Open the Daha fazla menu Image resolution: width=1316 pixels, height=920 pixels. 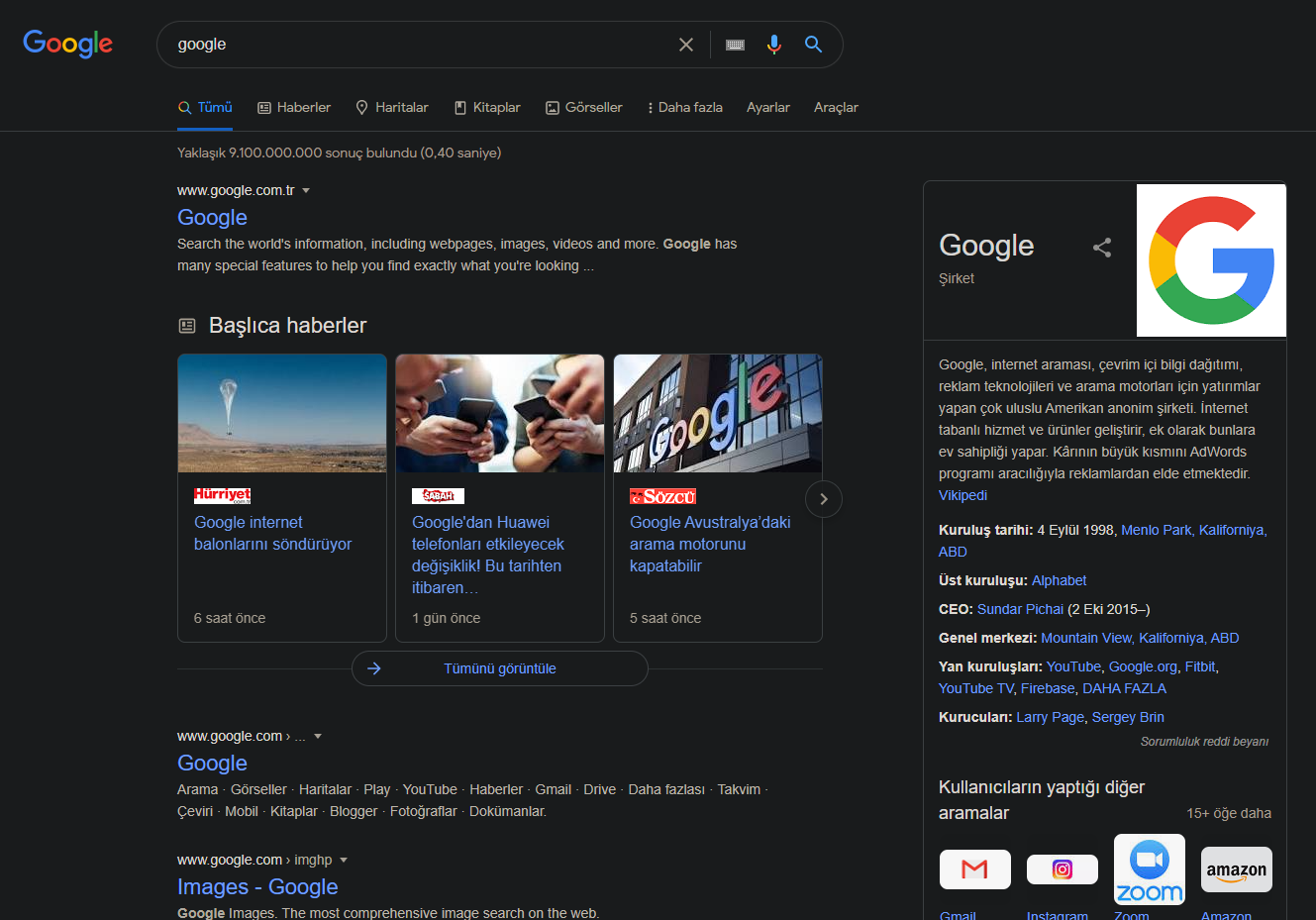point(684,107)
